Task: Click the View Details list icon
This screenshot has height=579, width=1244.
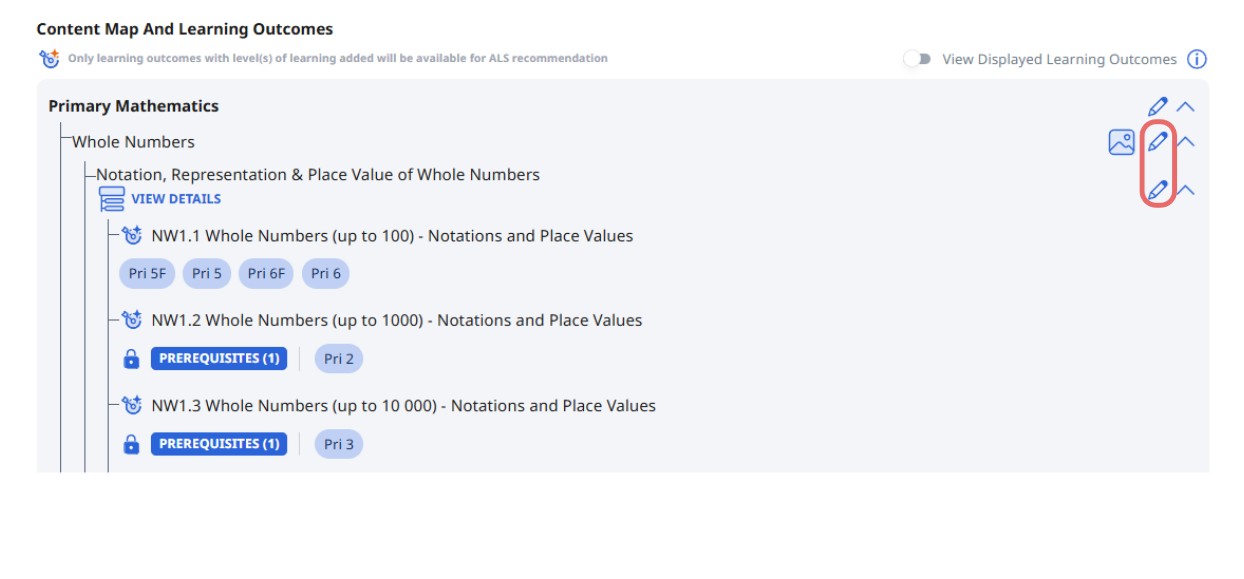Action: [x=111, y=199]
